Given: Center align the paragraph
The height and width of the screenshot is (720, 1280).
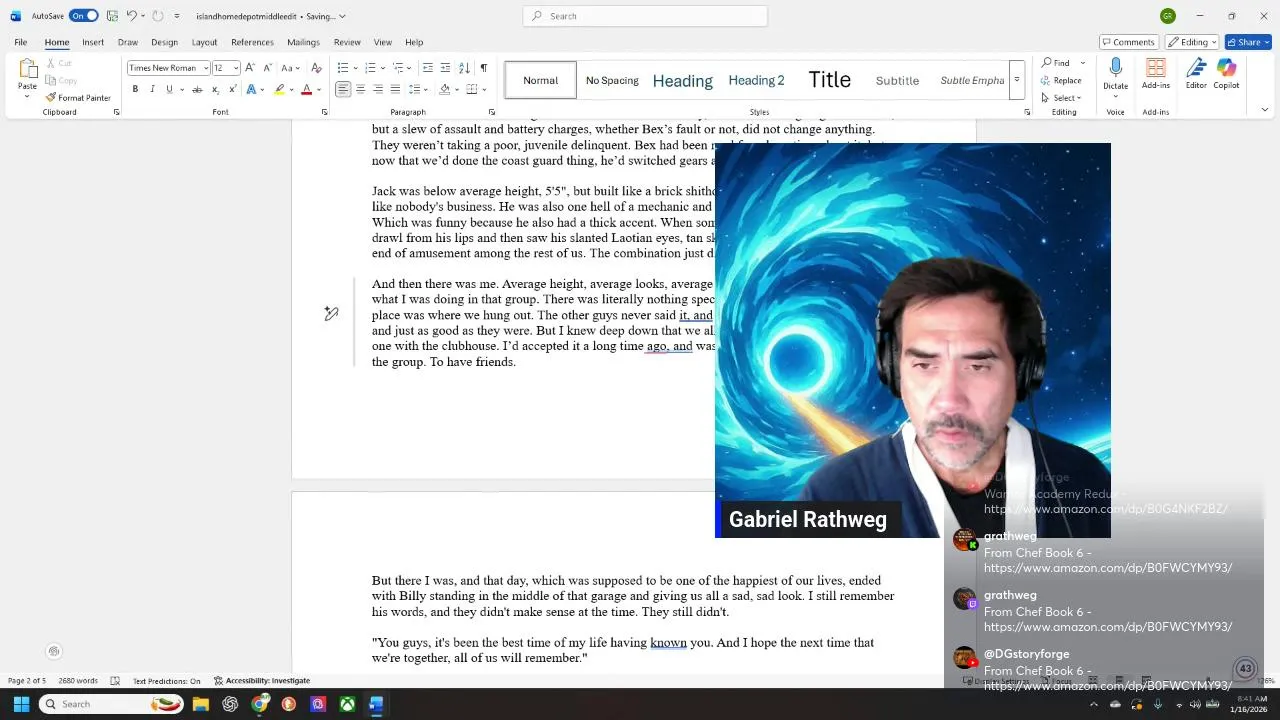Looking at the screenshot, I should pos(360,89).
